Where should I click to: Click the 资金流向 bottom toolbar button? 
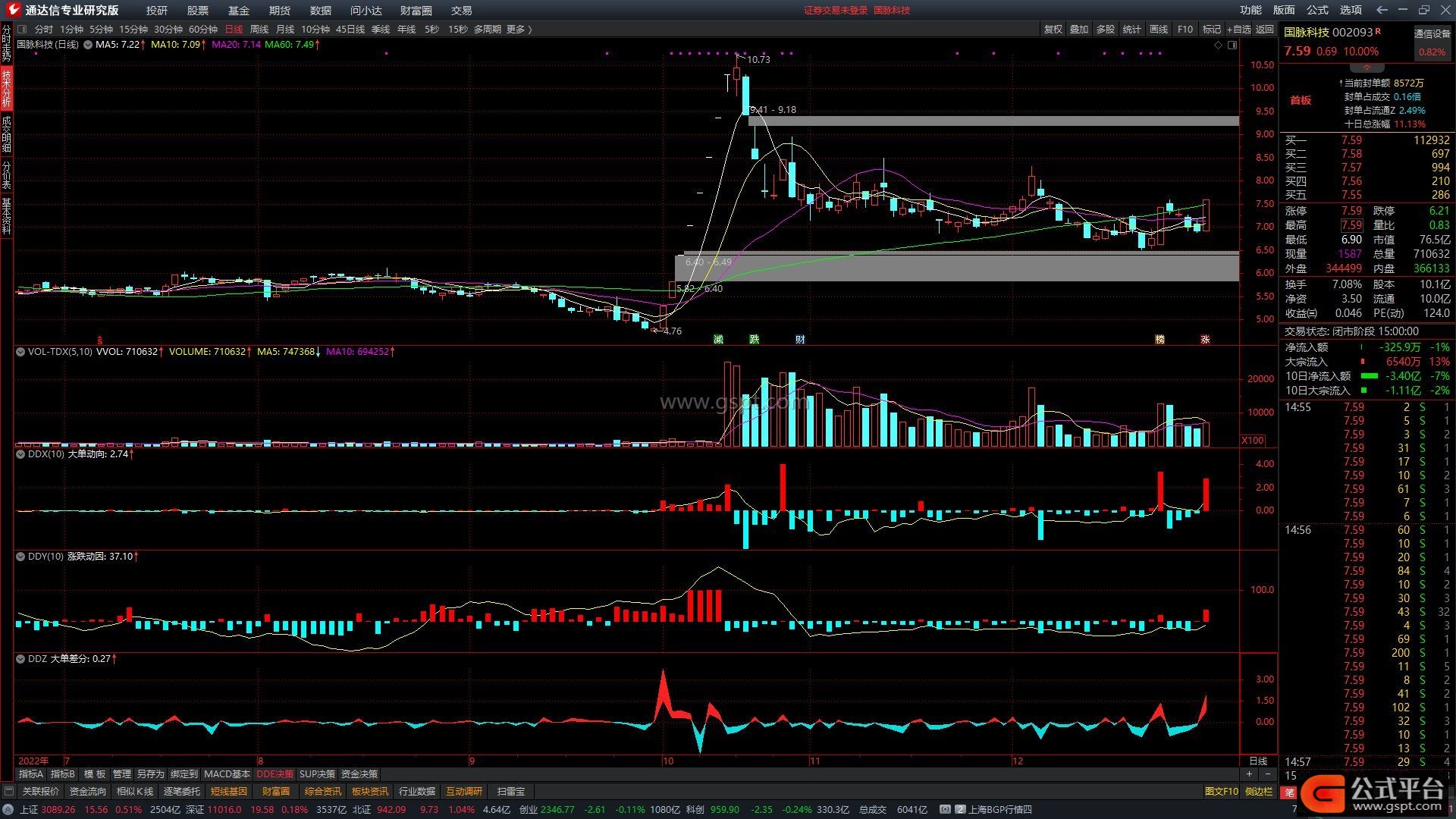[x=88, y=792]
